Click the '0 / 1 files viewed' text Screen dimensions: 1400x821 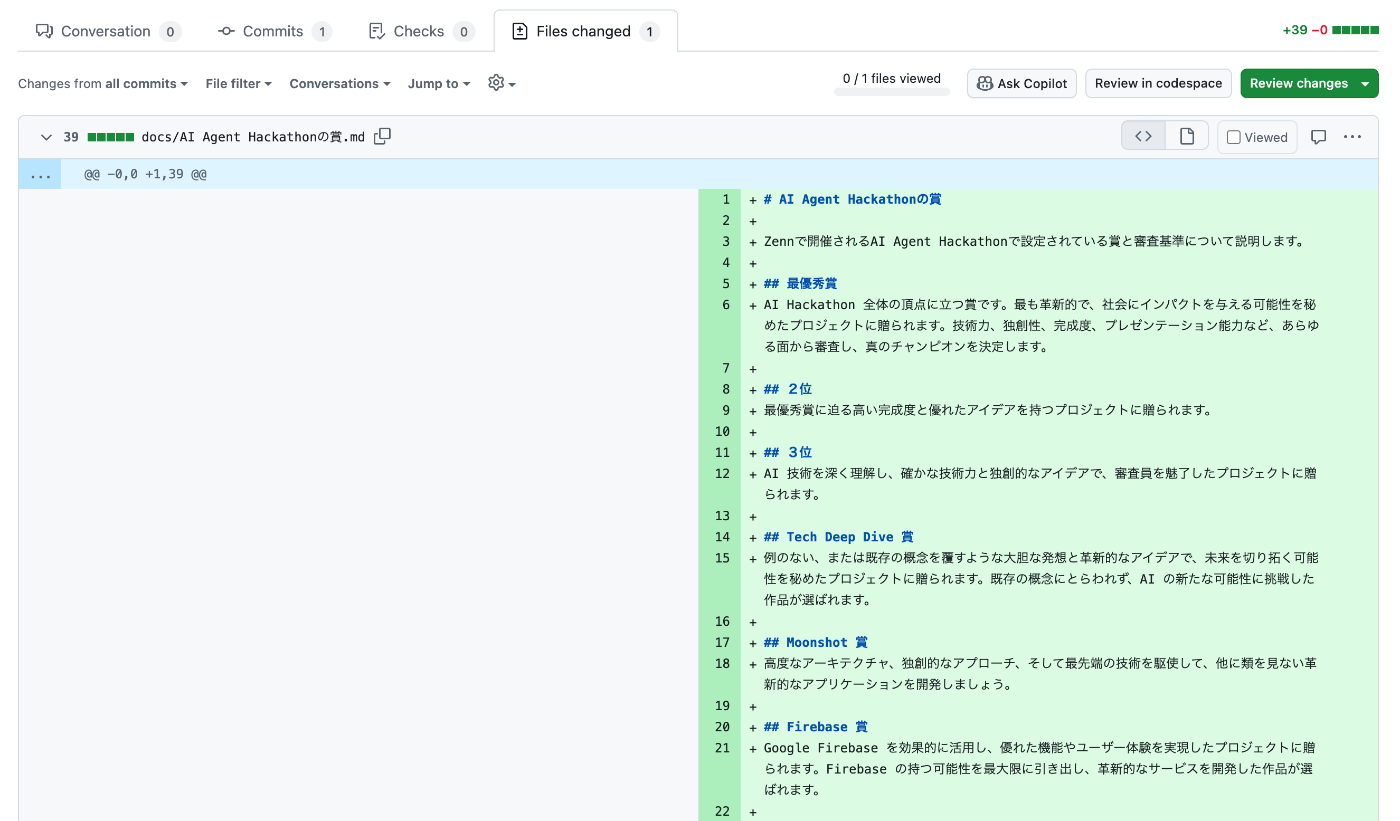coord(892,79)
